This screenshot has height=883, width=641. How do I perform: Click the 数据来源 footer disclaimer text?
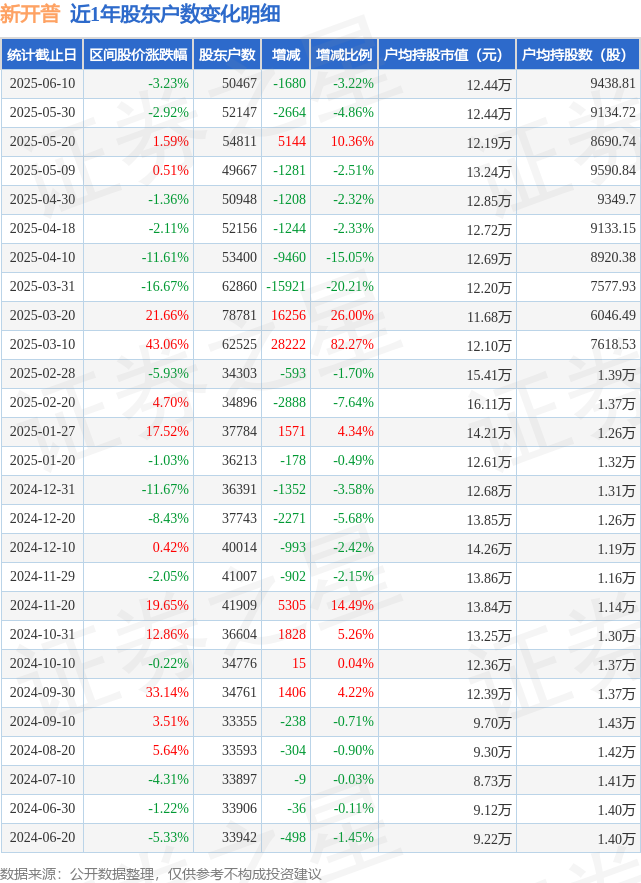point(161,873)
